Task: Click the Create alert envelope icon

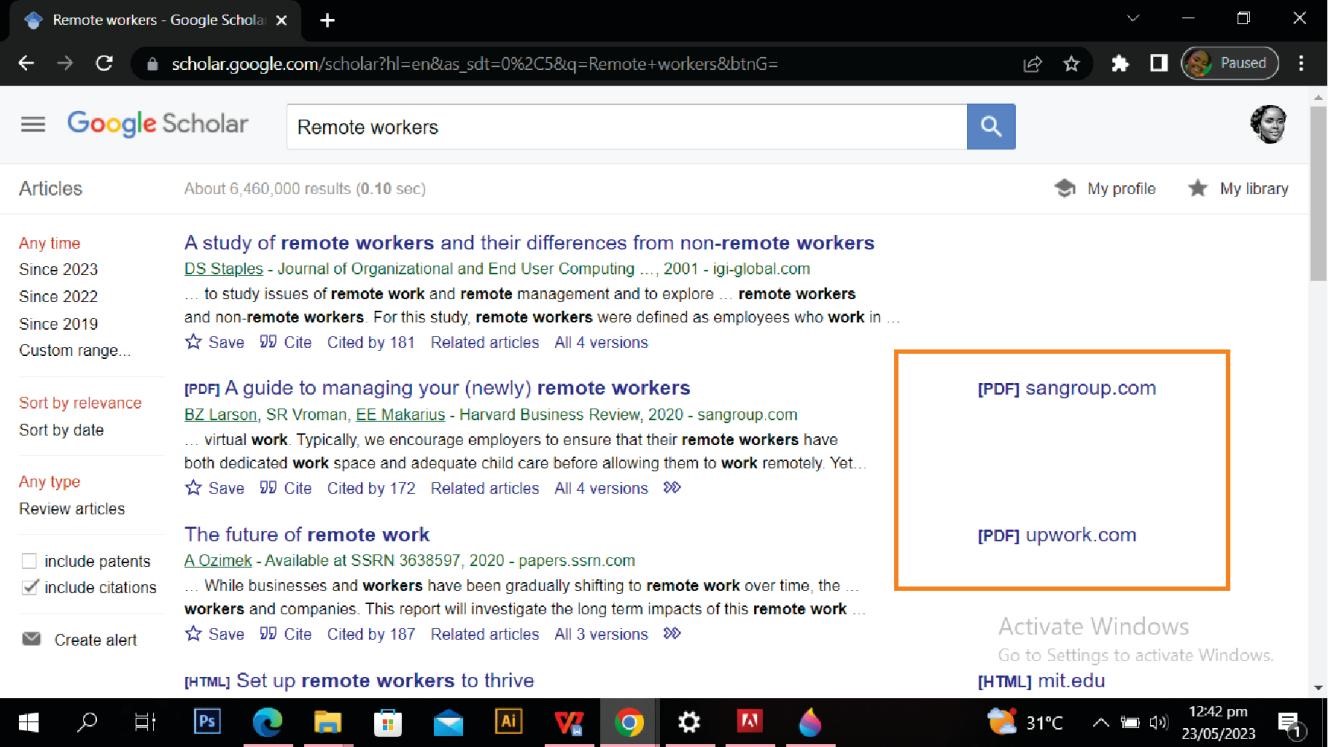Action: coord(31,639)
